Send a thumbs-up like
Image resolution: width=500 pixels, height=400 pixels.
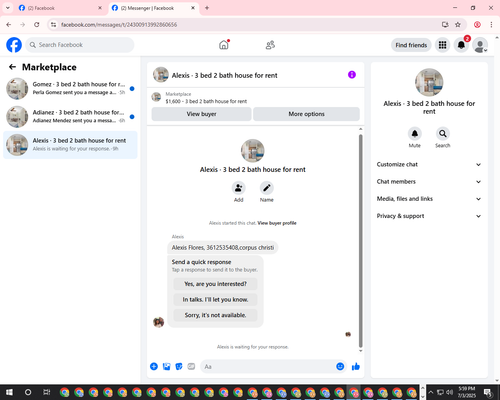coord(356,367)
